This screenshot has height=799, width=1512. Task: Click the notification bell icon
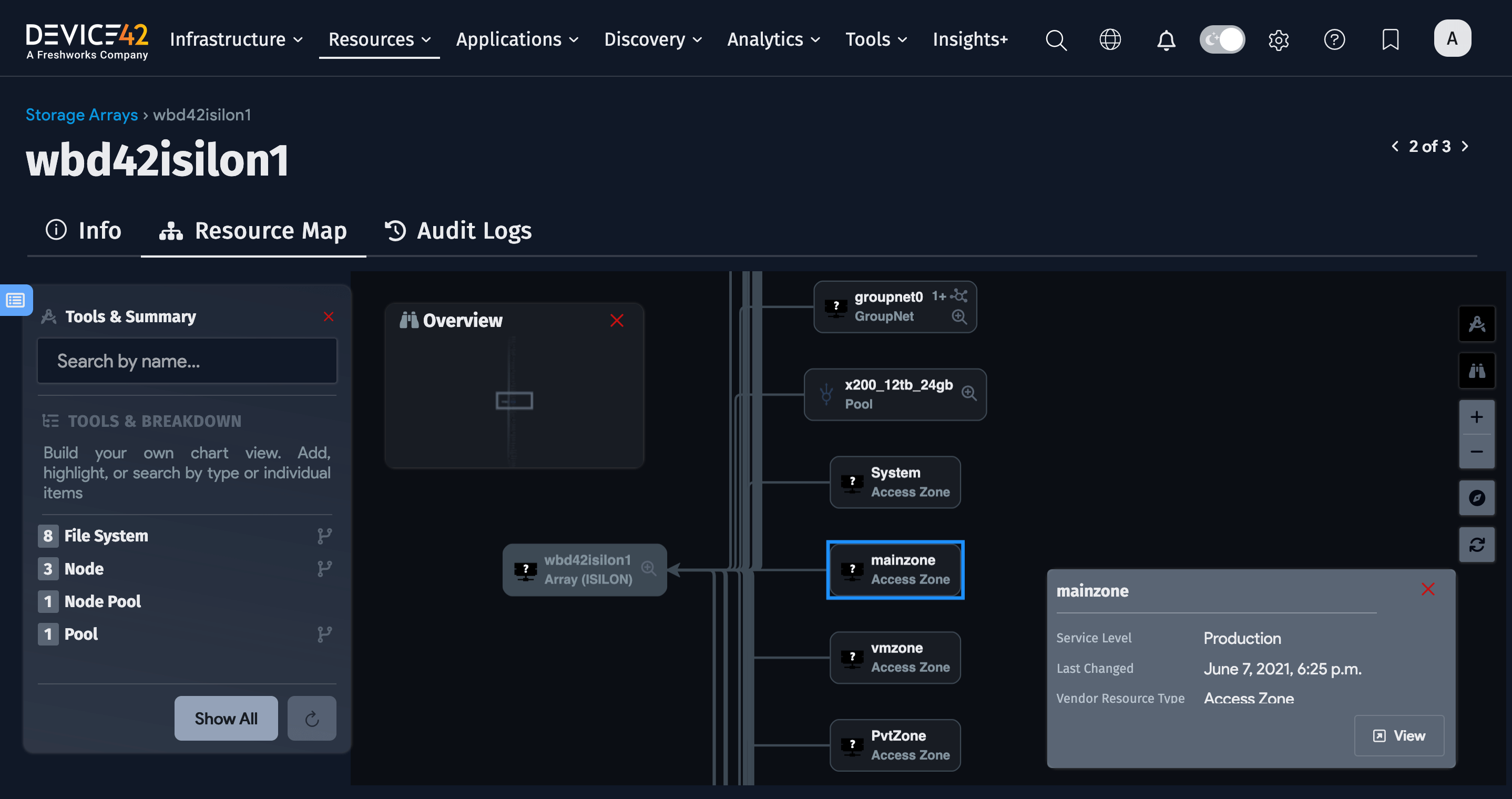[1166, 39]
